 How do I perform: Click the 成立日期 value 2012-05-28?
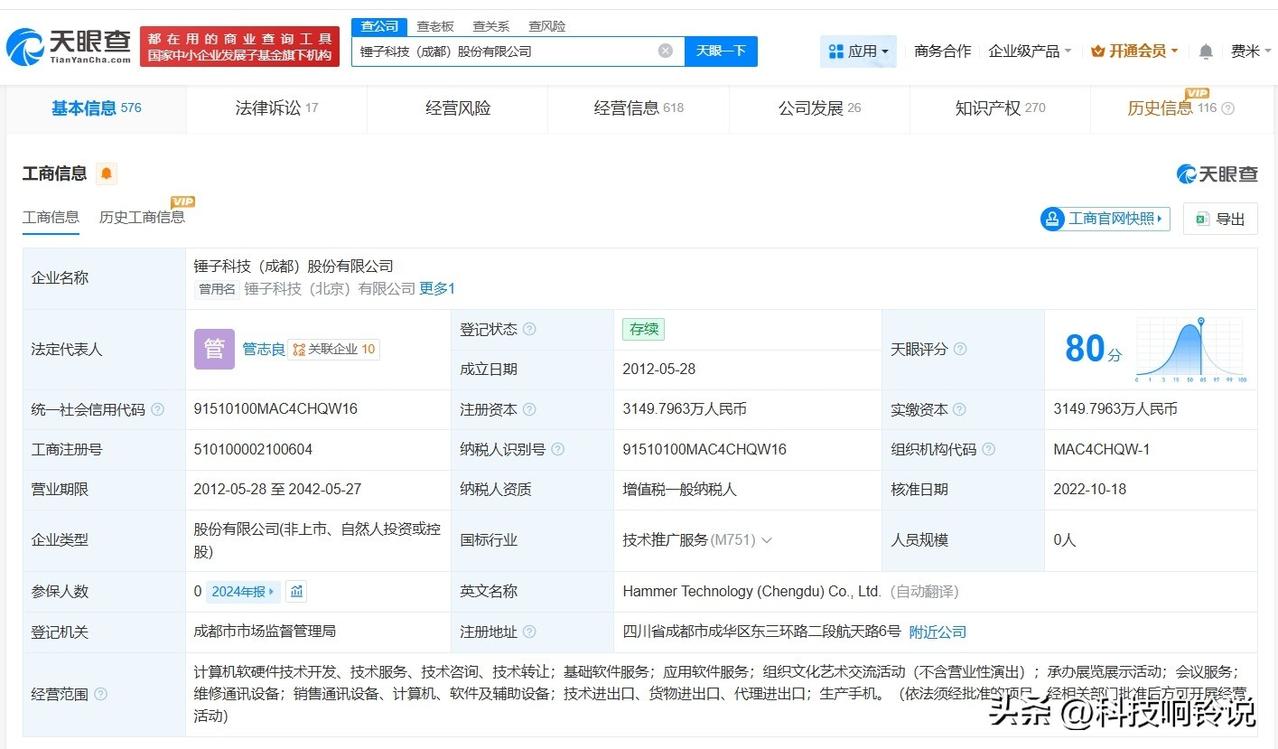[x=659, y=369]
